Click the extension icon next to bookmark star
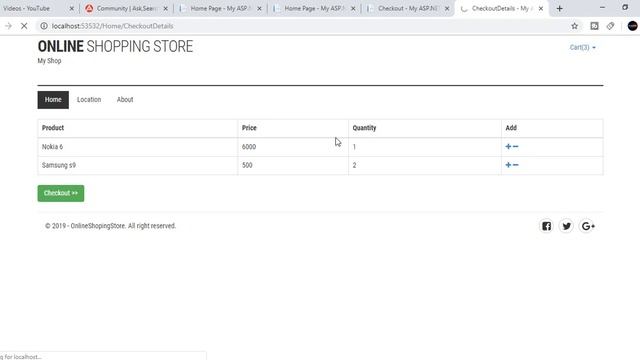Image resolution: width=640 pixels, height=360 pixels. point(594,26)
